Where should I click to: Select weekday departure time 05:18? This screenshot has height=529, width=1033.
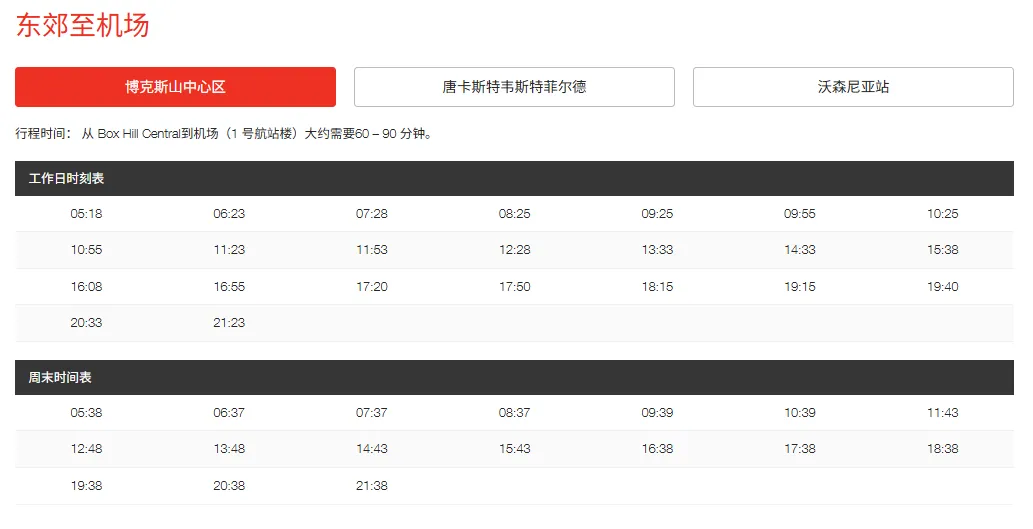[87, 213]
